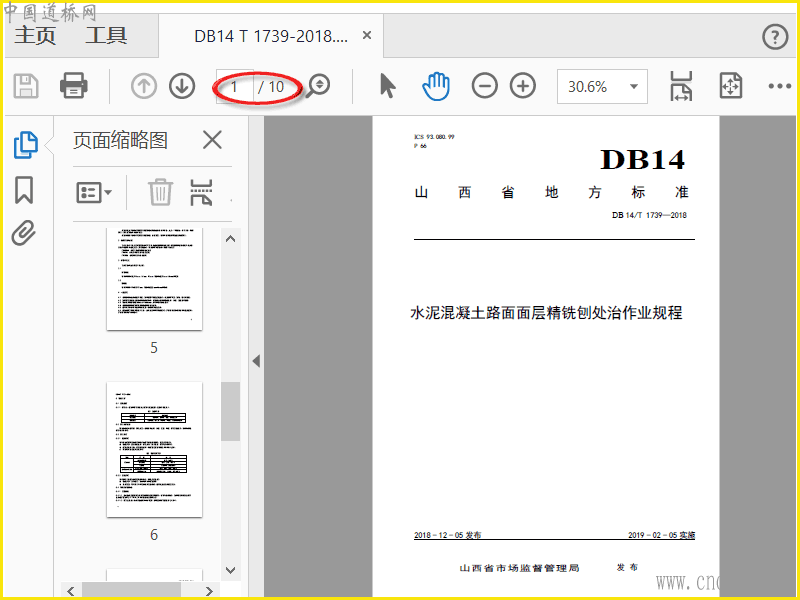Click the 页面缩略图 panel title
This screenshot has width=800, height=600.
point(120,140)
